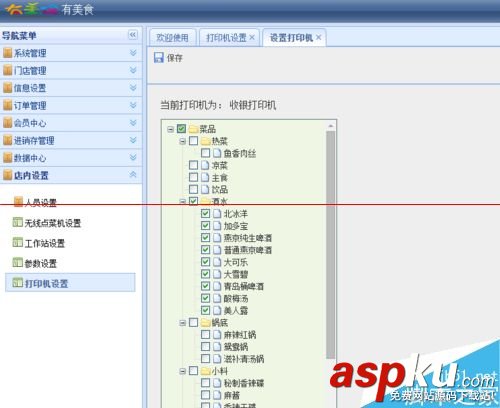Click the 会员中心 folder icon
The width and height of the screenshot is (500, 408).
7,123
